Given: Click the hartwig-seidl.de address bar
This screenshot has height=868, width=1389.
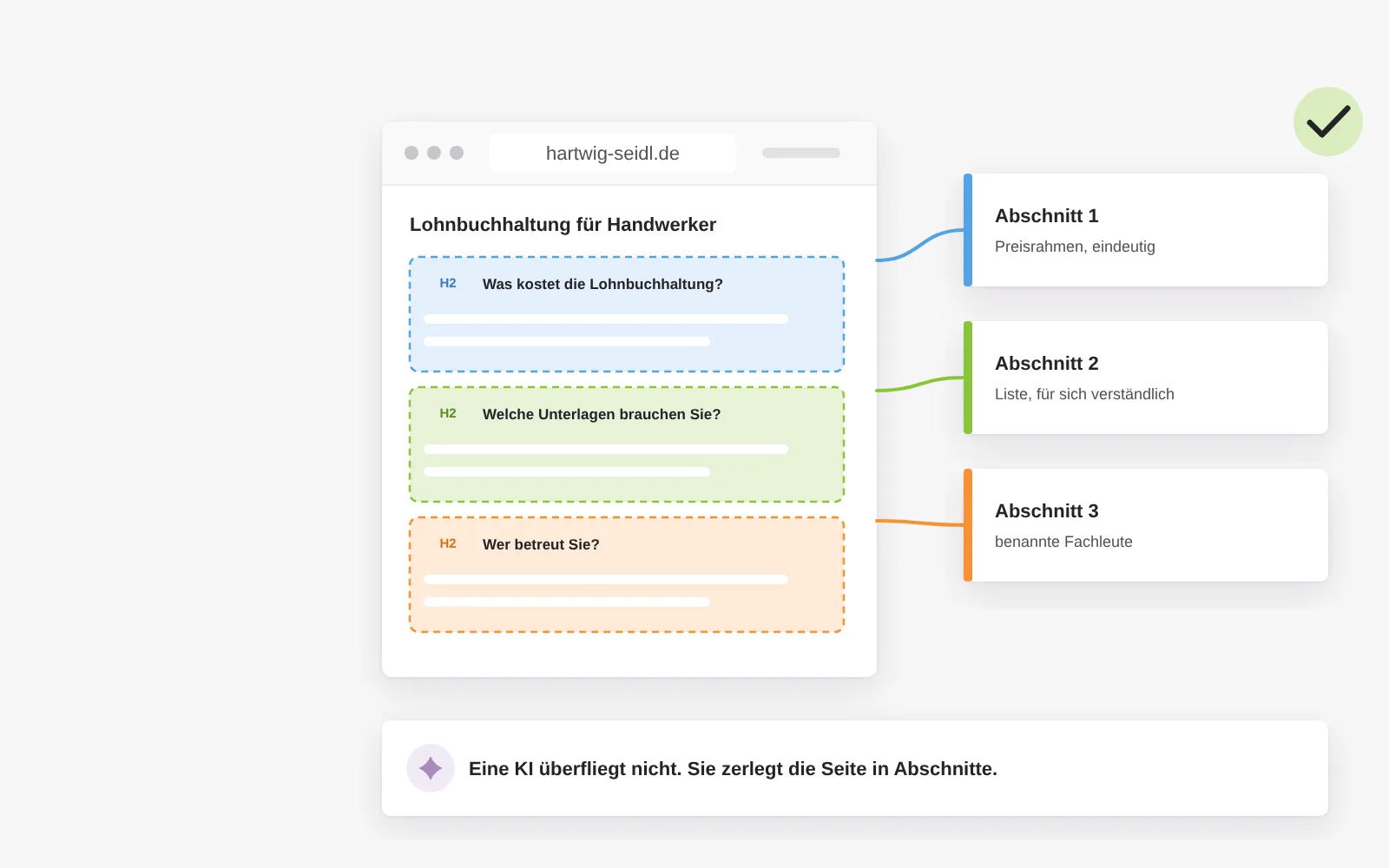Looking at the screenshot, I should pyautogui.click(x=613, y=153).
